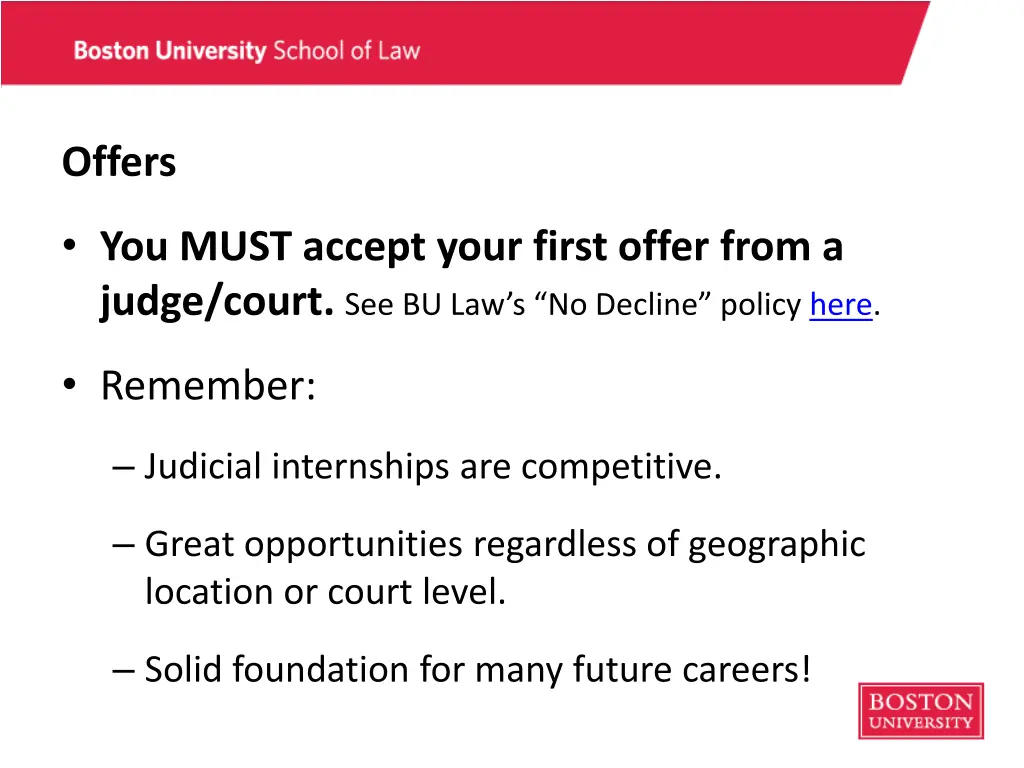Click the dash before "Solid foundation"

coord(123,670)
